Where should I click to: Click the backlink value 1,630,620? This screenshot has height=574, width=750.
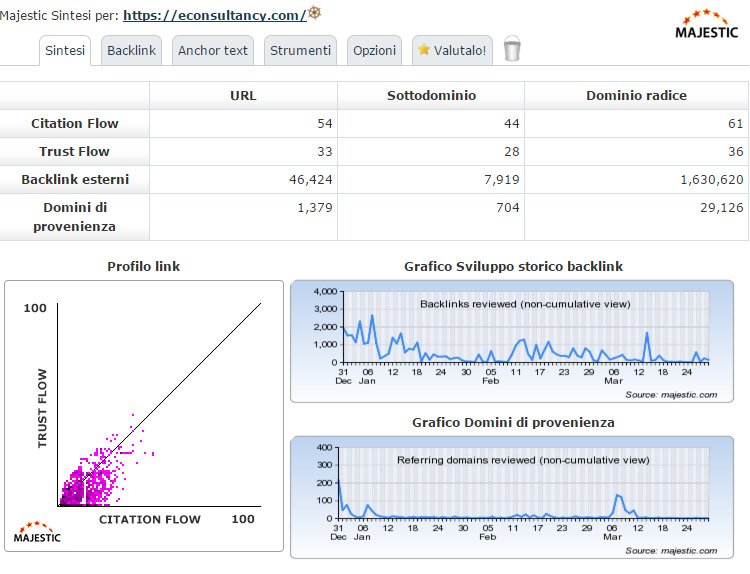712,180
